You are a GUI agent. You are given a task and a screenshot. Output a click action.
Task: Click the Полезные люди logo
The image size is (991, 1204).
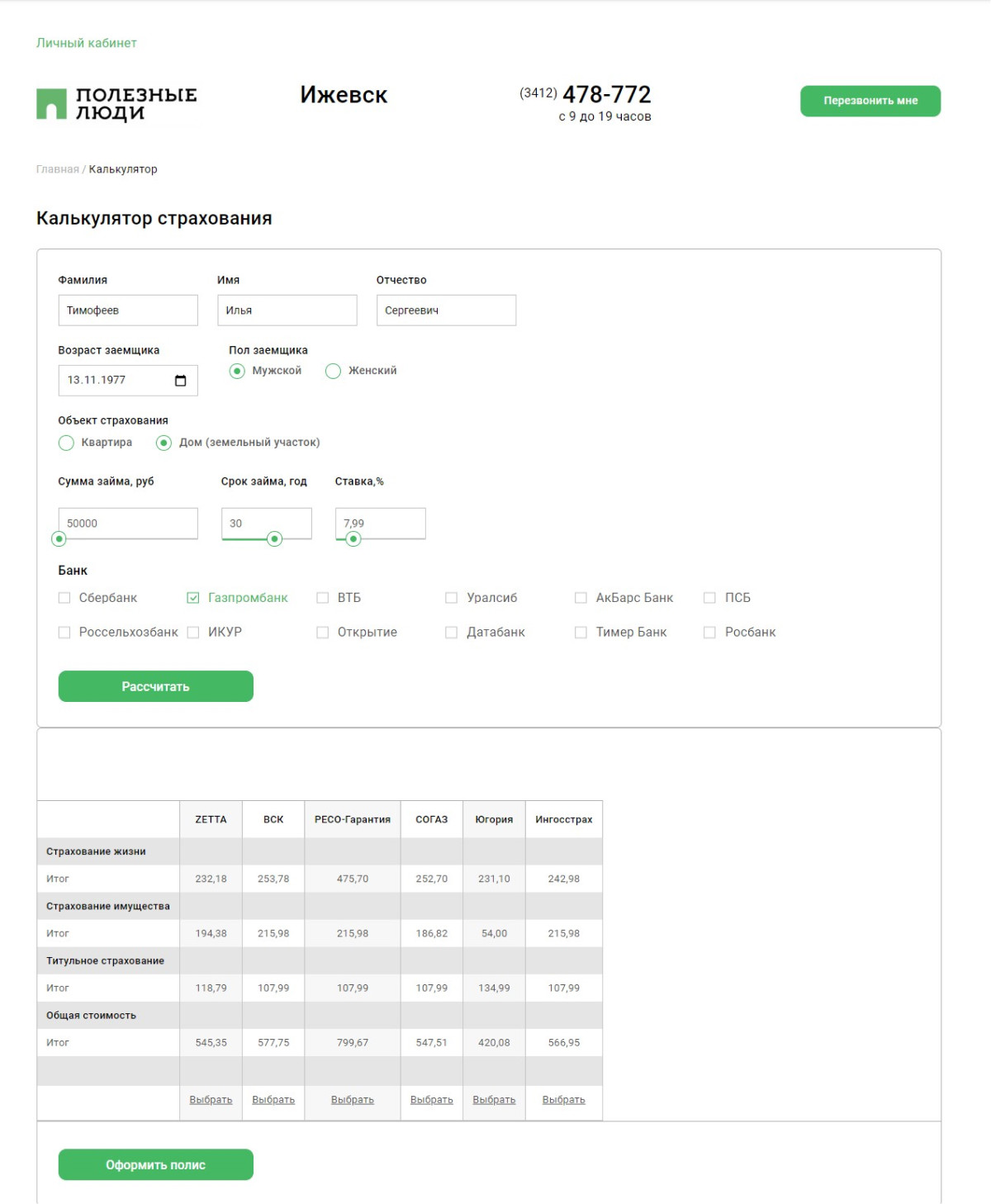pyautogui.click(x=116, y=104)
